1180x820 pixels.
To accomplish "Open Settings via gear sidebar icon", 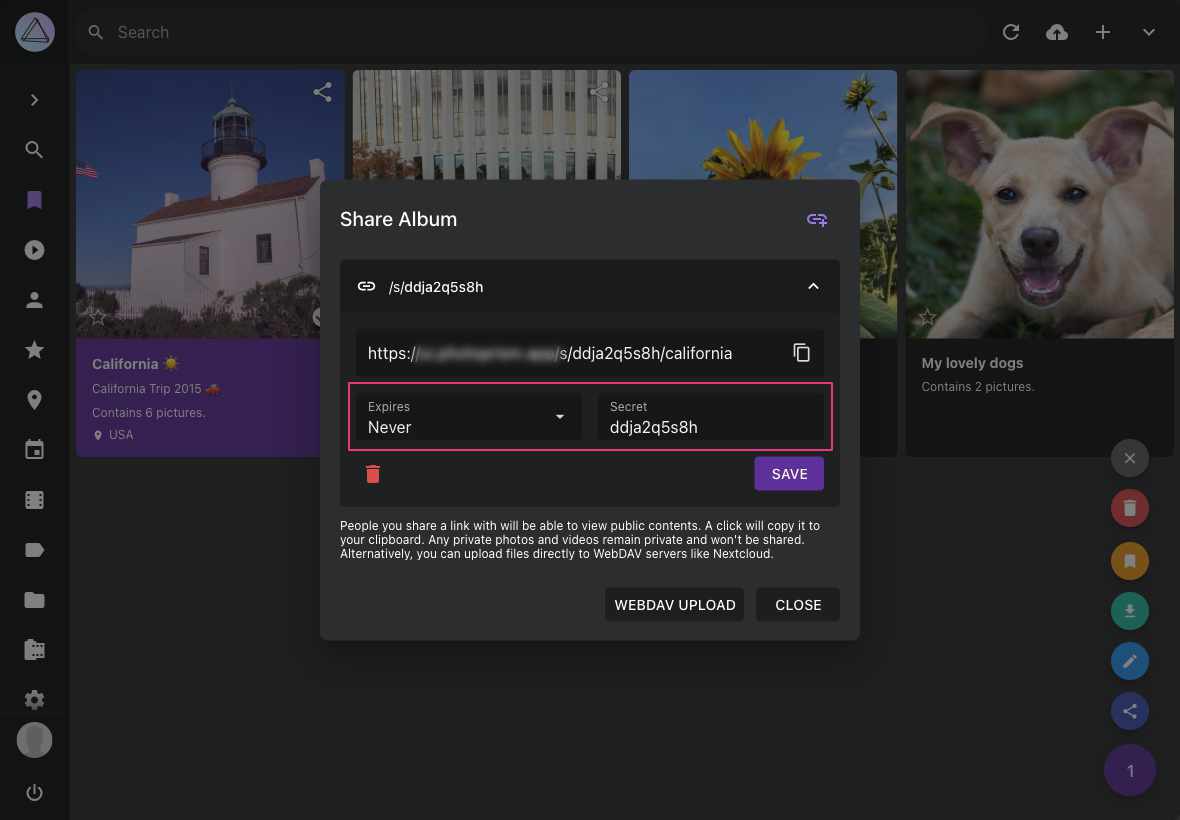I will point(34,700).
